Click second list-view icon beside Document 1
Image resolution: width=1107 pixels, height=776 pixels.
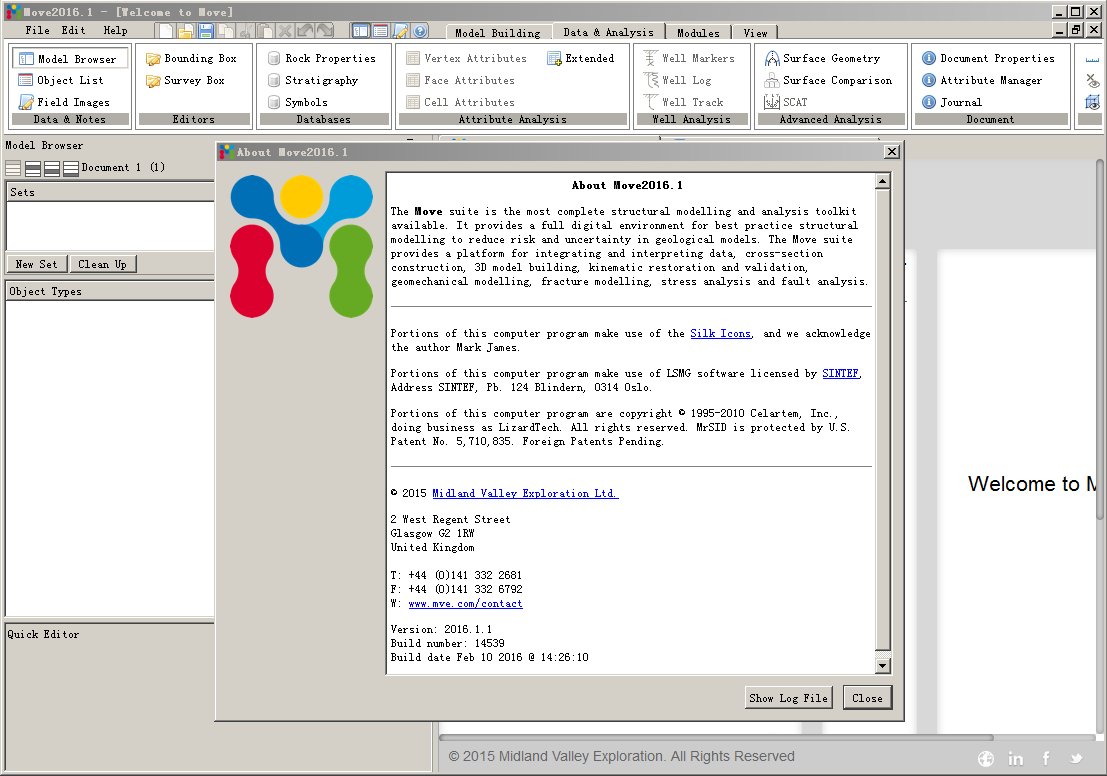point(32,168)
